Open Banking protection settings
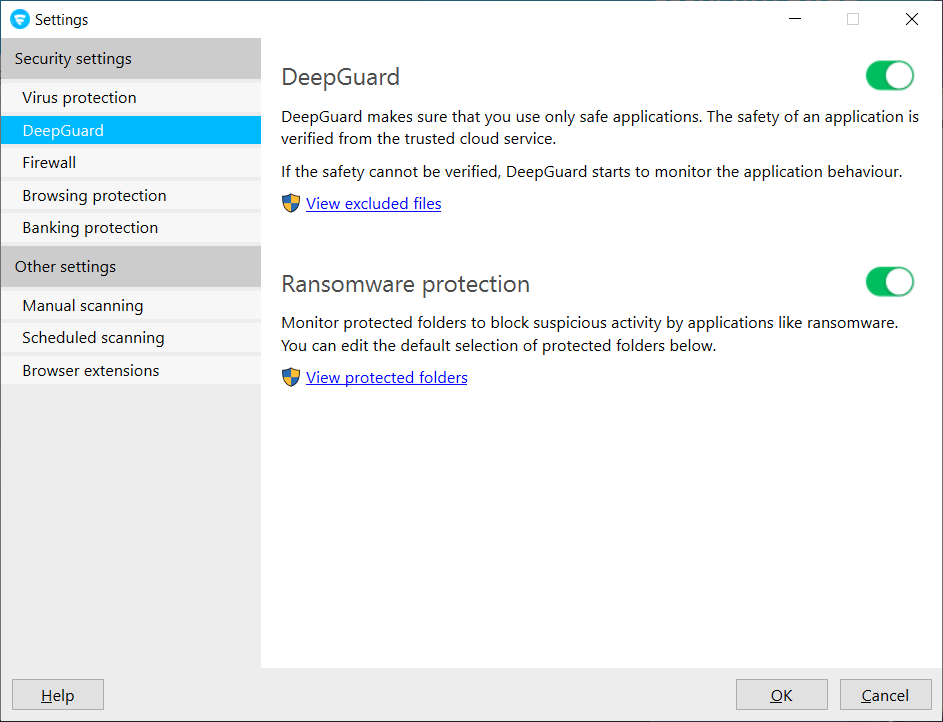The width and height of the screenshot is (943, 722). [89, 227]
